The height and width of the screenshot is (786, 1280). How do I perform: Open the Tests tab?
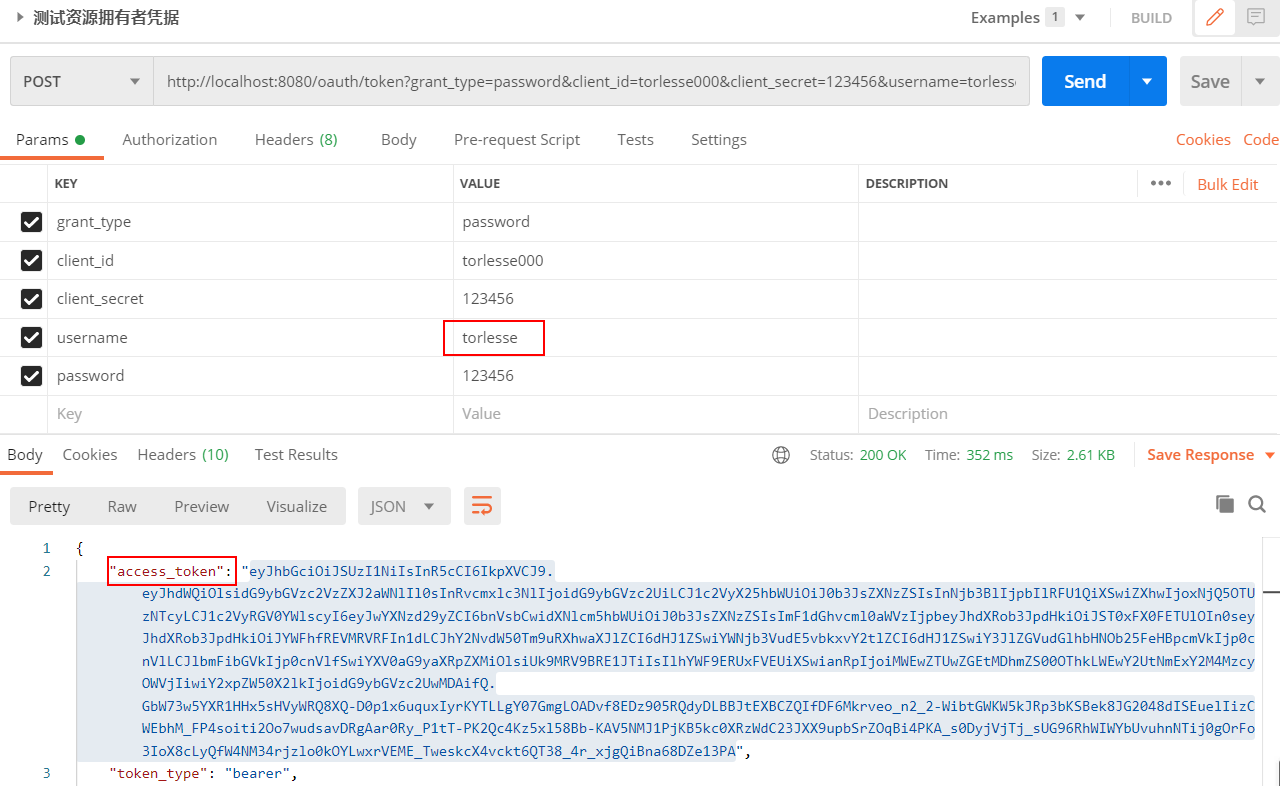tap(635, 140)
